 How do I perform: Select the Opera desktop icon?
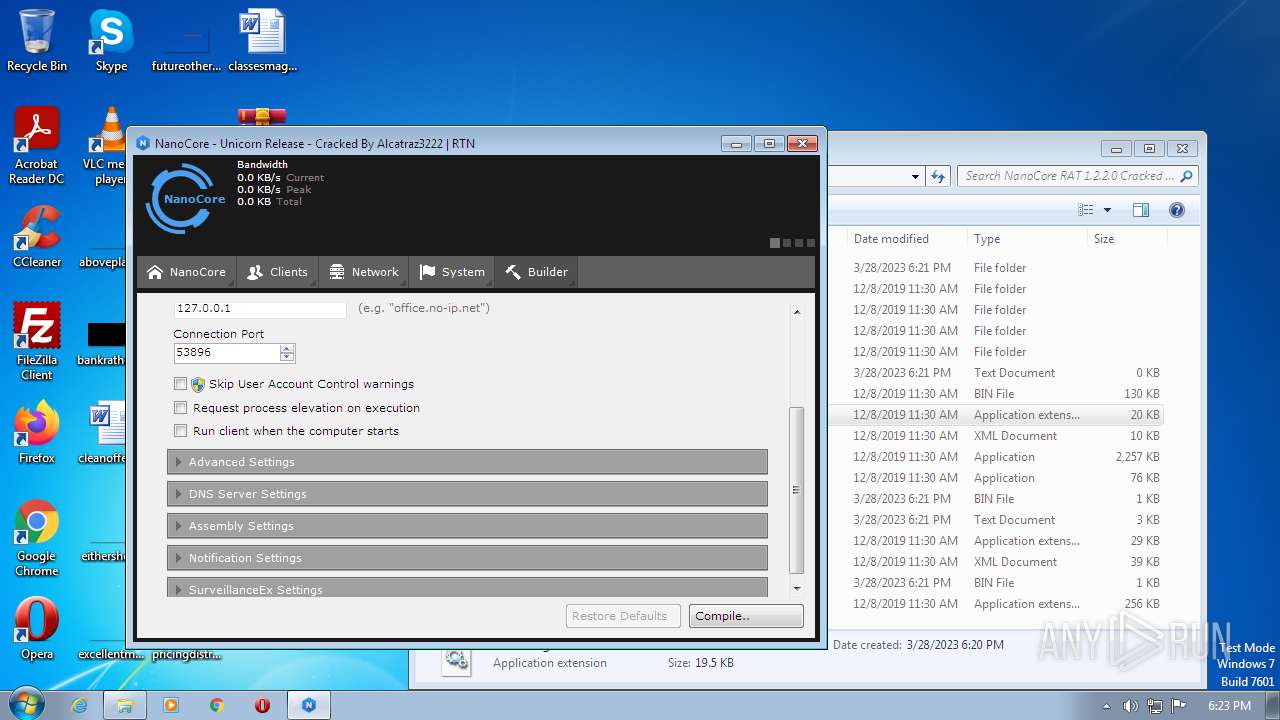click(x=37, y=629)
